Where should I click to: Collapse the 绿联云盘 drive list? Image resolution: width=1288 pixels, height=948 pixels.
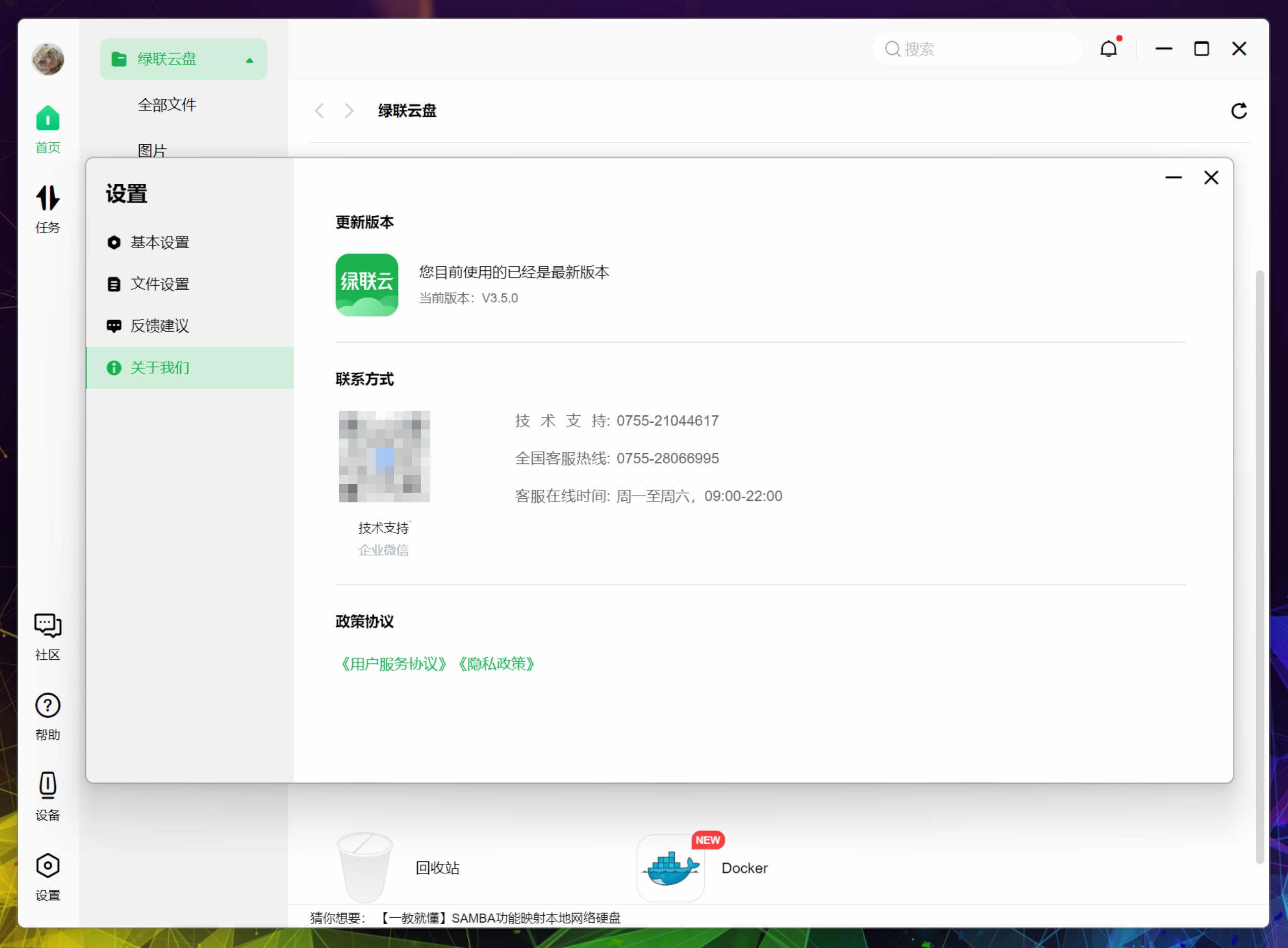click(x=249, y=59)
